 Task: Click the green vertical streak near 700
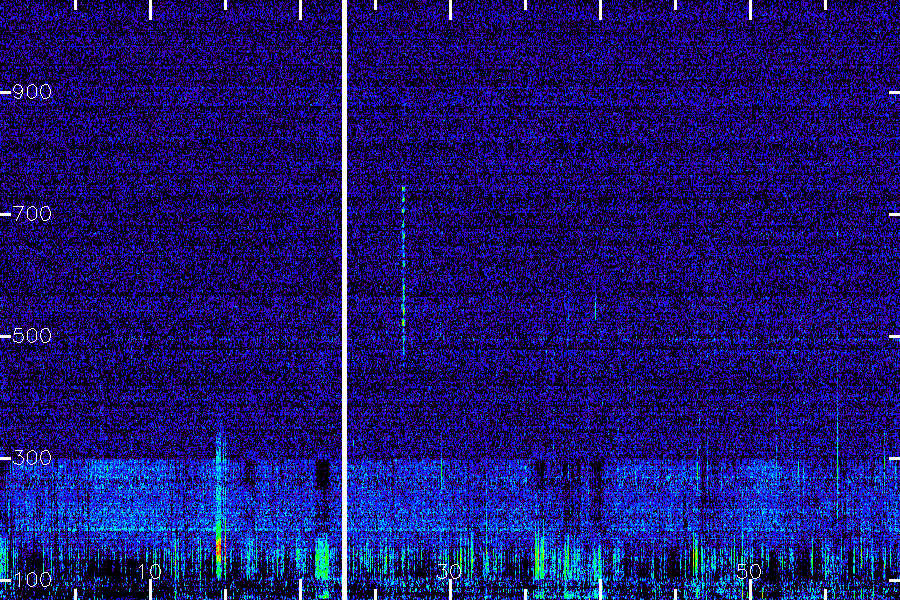pos(404,270)
